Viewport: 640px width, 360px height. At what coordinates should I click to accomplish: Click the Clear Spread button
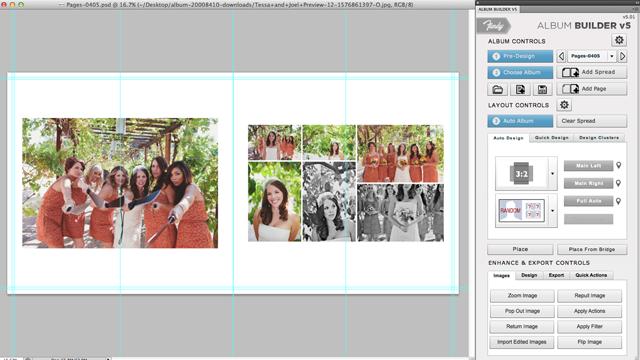point(591,121)
